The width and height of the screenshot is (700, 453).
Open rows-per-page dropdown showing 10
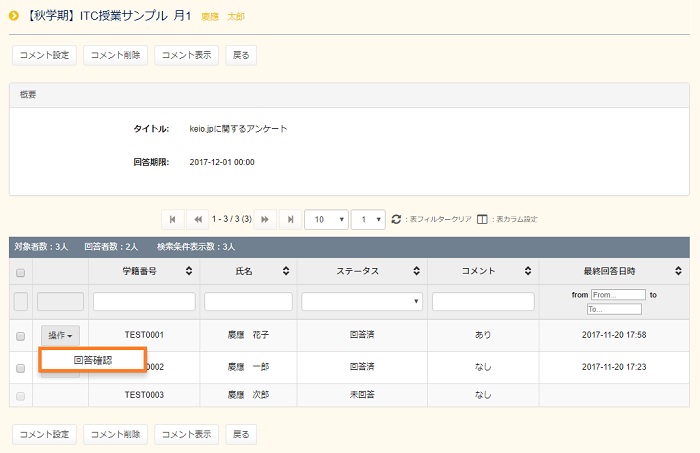tap(327, 219)
